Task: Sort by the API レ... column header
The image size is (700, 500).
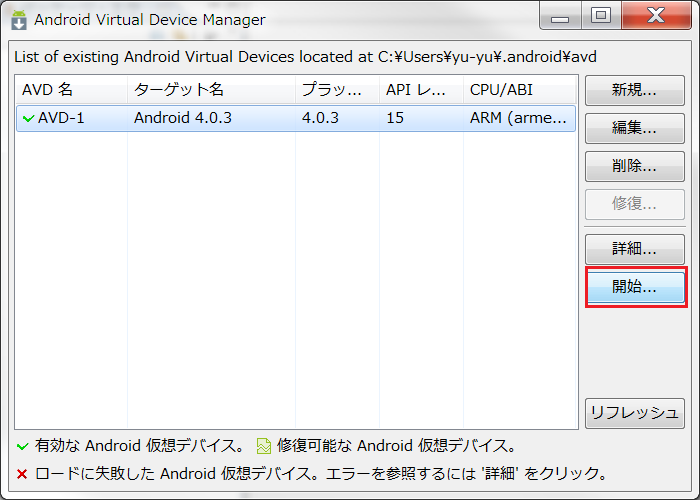Action: point(421,90)
